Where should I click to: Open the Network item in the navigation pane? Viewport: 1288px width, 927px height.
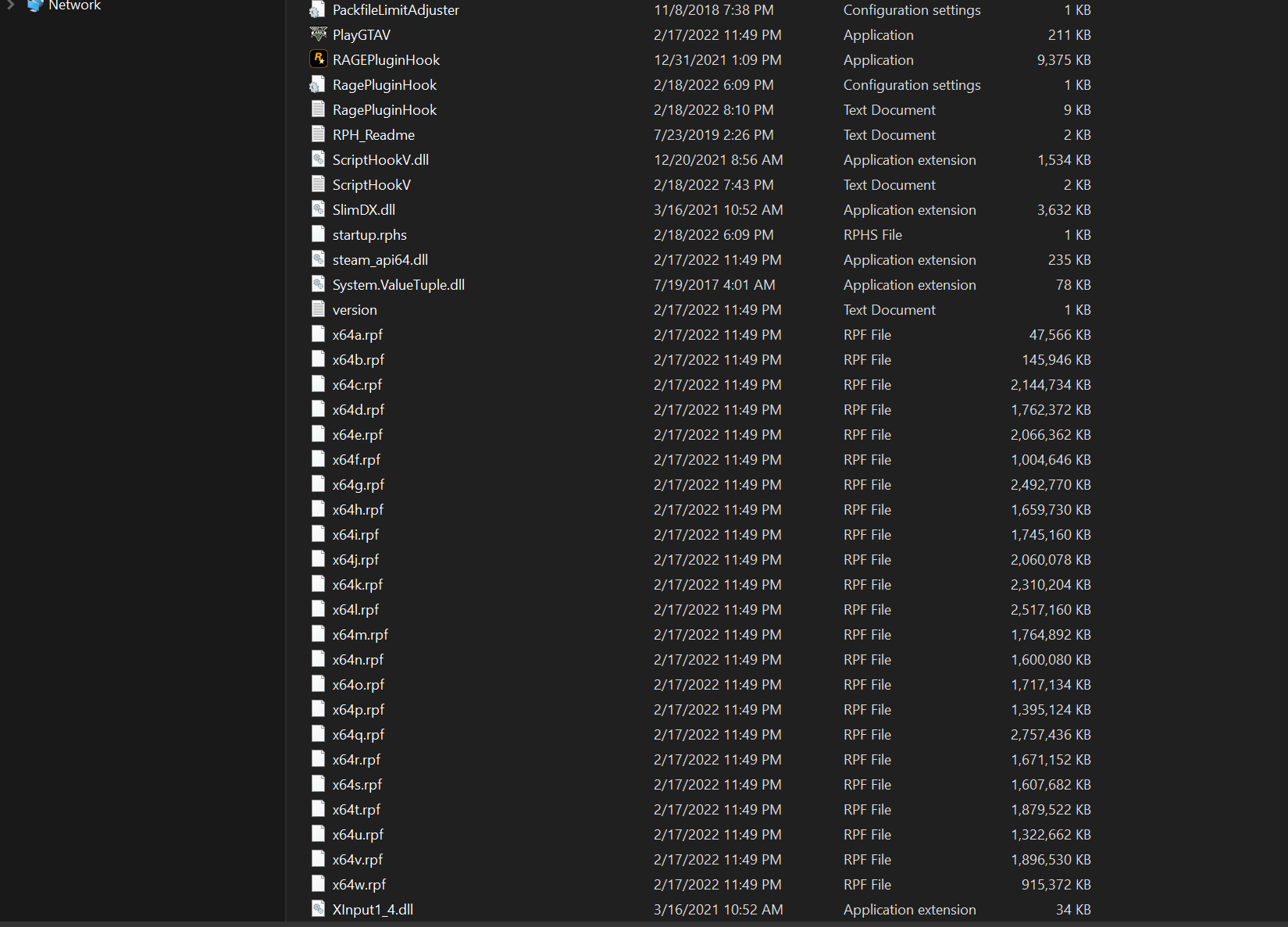(74, 5)
